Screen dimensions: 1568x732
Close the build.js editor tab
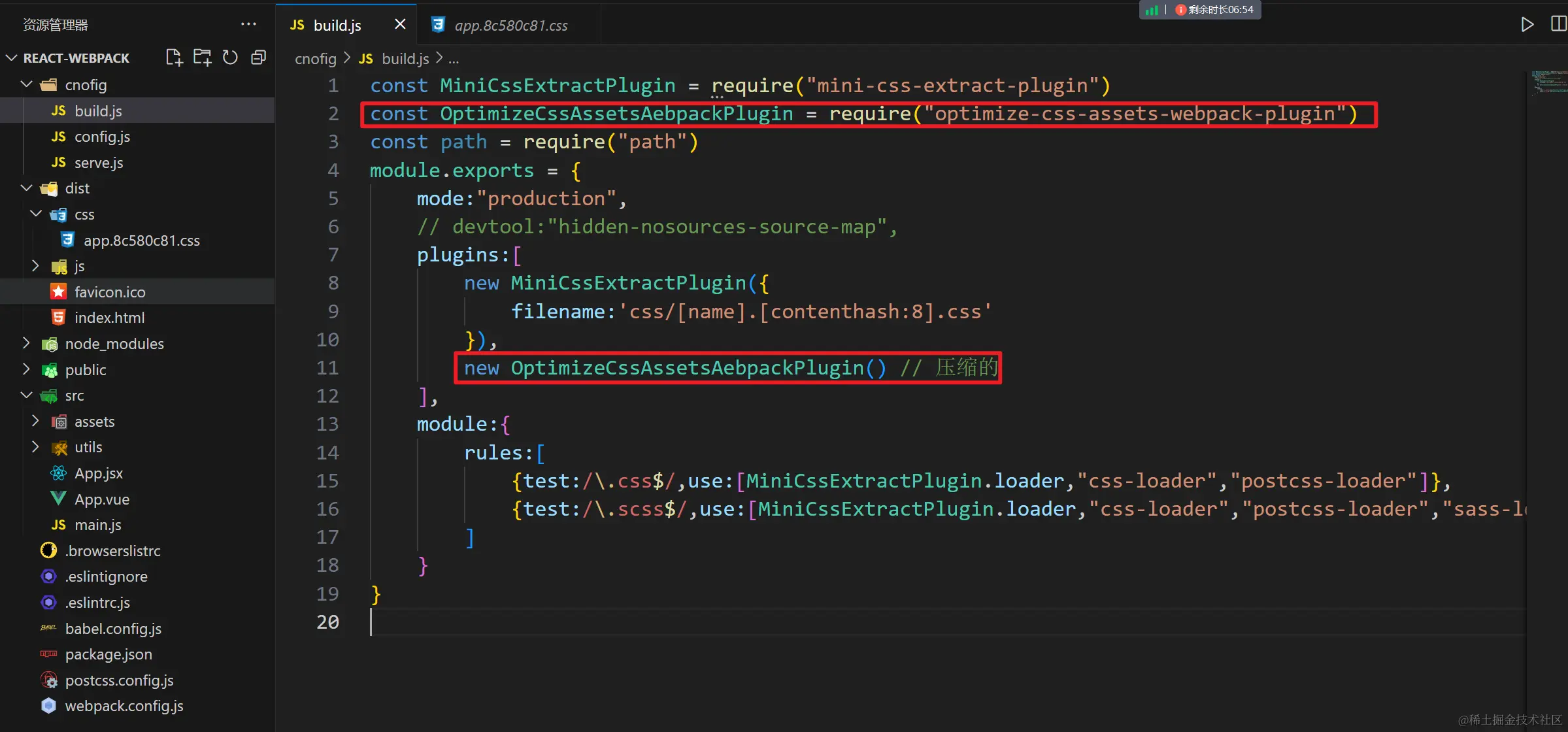click(400, 25)
